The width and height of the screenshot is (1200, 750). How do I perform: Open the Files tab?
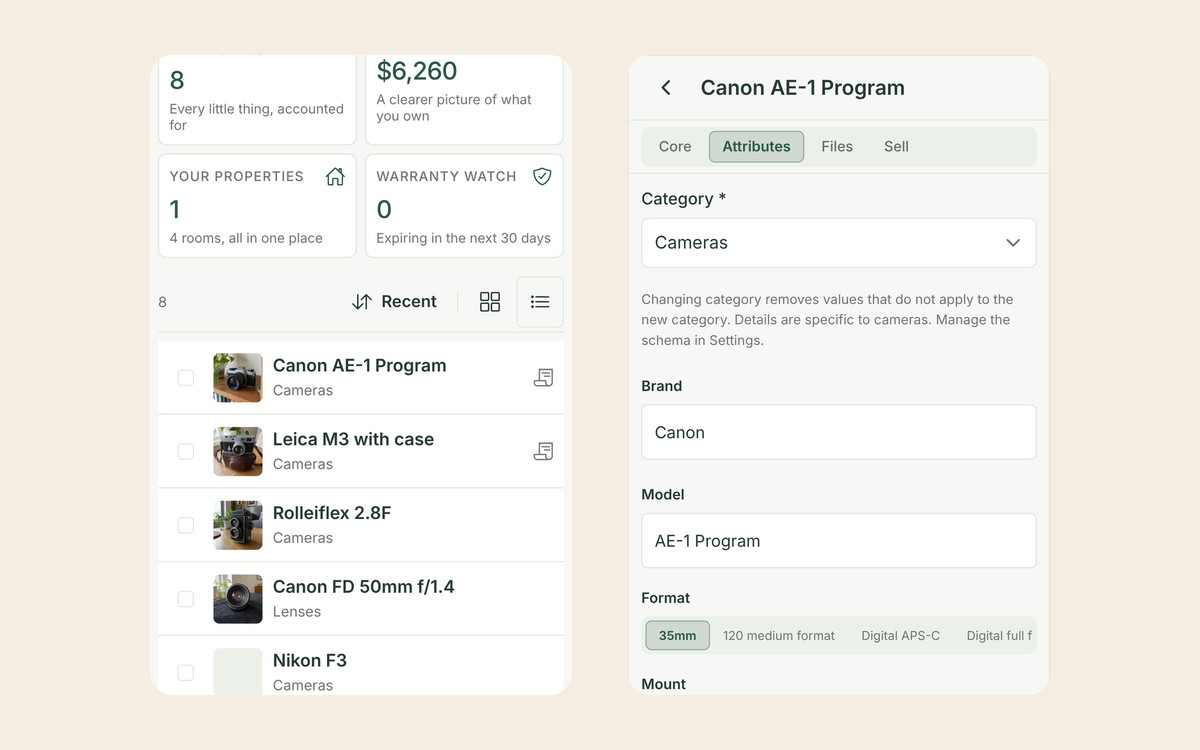point(837,146)
